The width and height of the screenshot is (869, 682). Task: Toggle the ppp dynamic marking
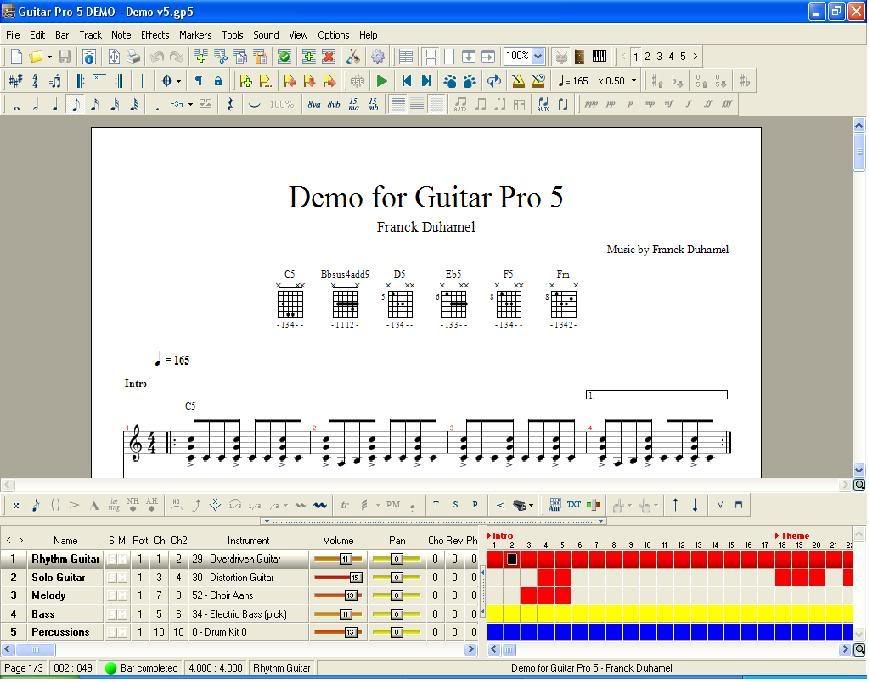[591, 104]
